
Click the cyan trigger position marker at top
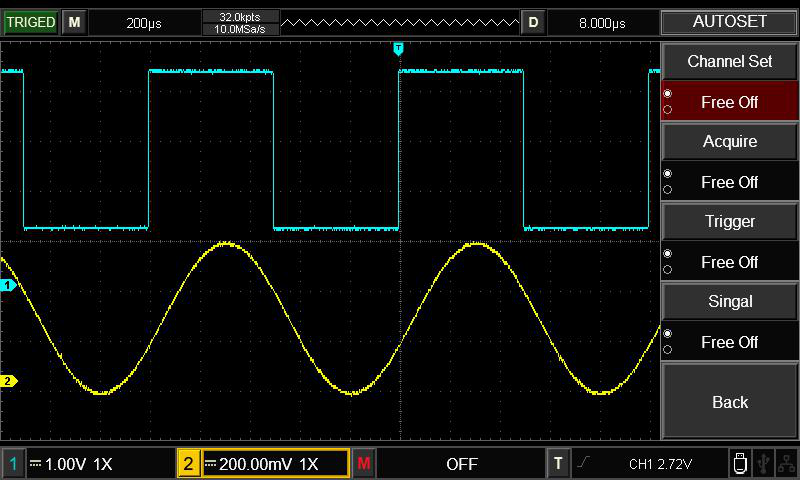point(399,48)
